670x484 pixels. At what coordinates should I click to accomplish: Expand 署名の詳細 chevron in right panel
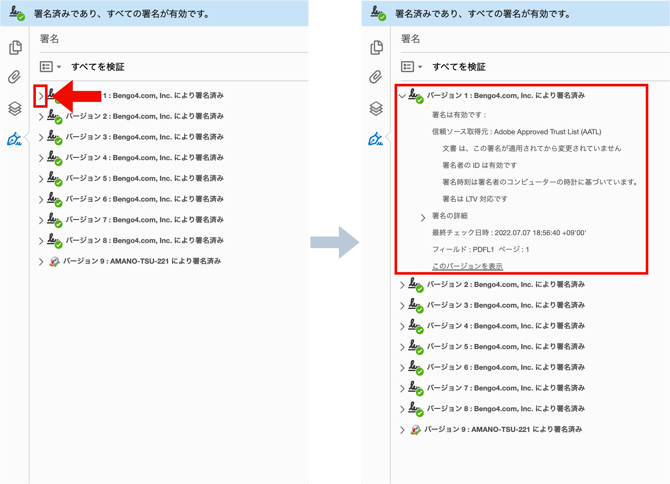click(423, 218)
